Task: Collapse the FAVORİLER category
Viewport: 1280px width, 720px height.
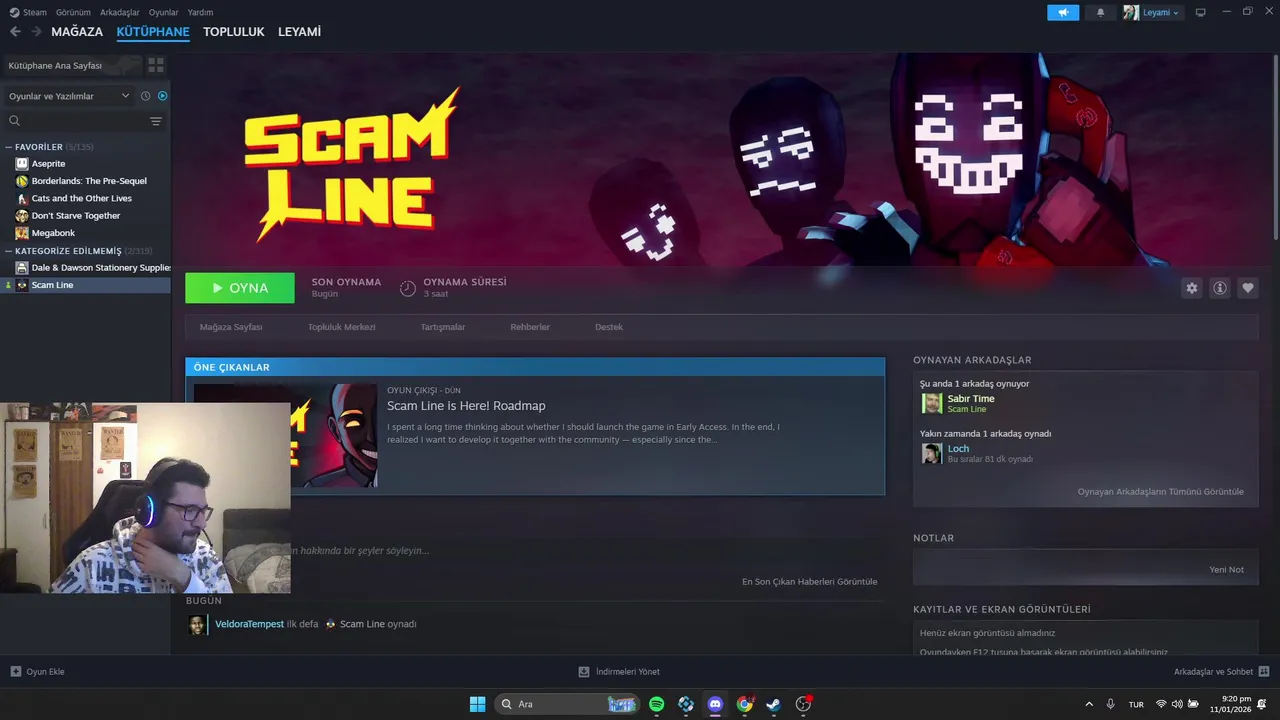Action: coord(9,147)
